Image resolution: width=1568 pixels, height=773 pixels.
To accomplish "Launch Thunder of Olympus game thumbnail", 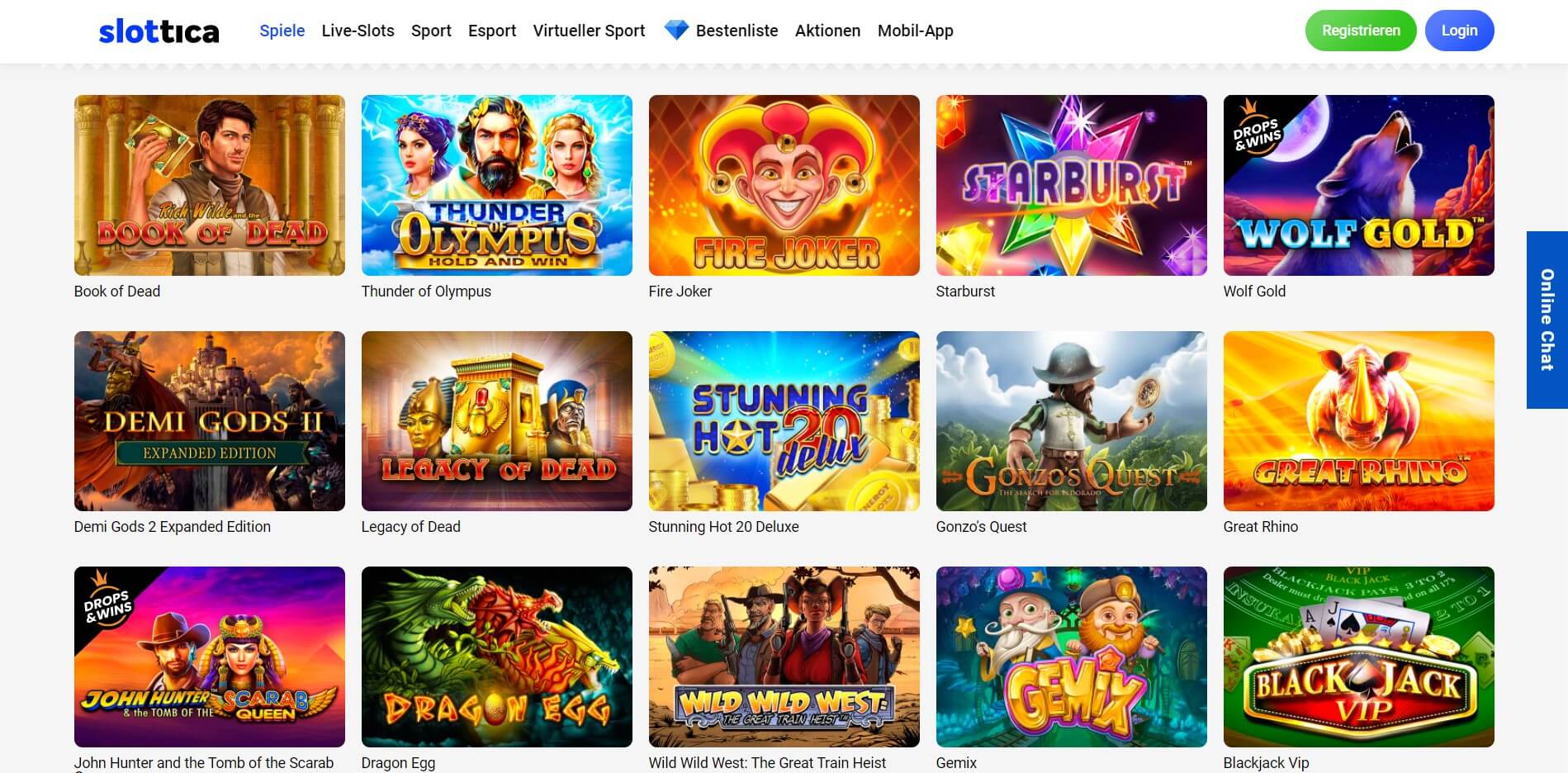I will 497,185.
